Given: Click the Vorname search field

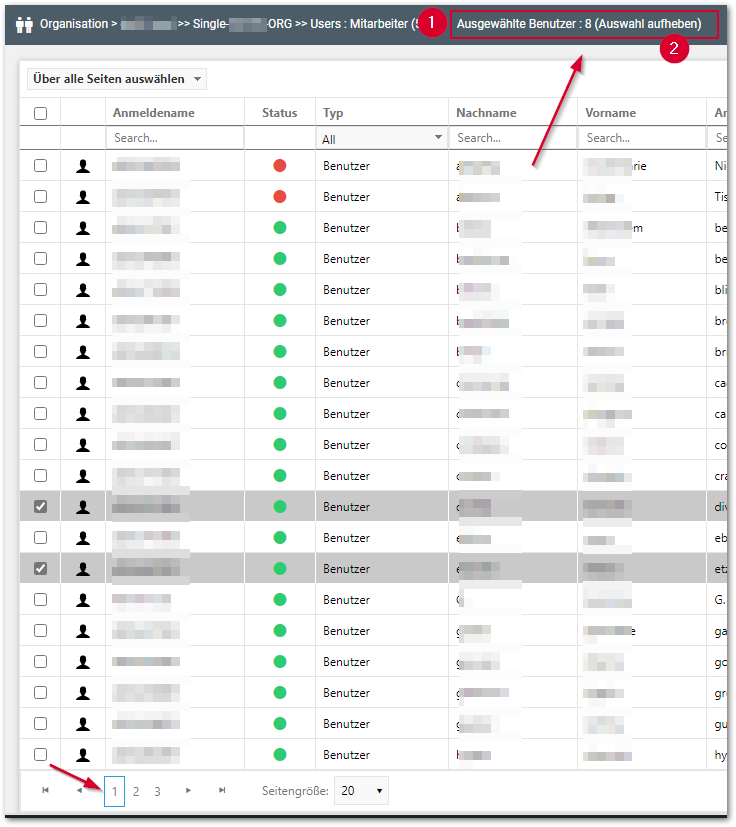Looking at the screenshot, I should 642,138.
